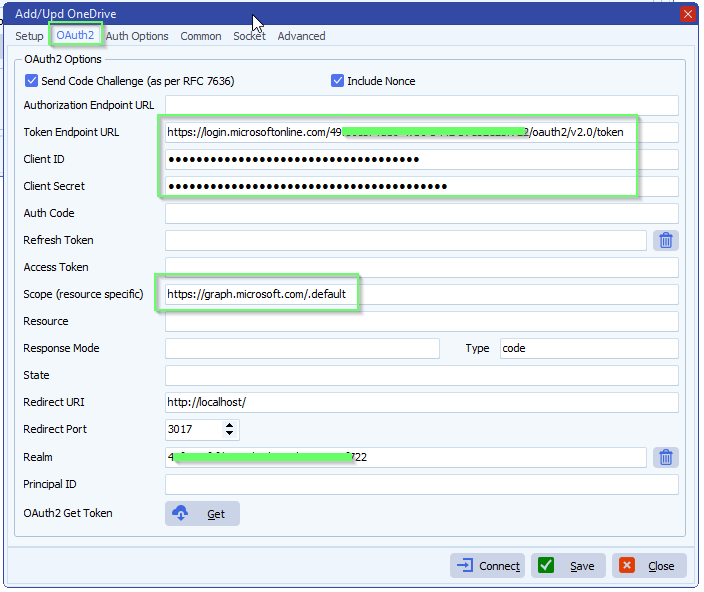Open the Auth Options tab
Viewport: 704px width, 592px height.
coord(137,36)
